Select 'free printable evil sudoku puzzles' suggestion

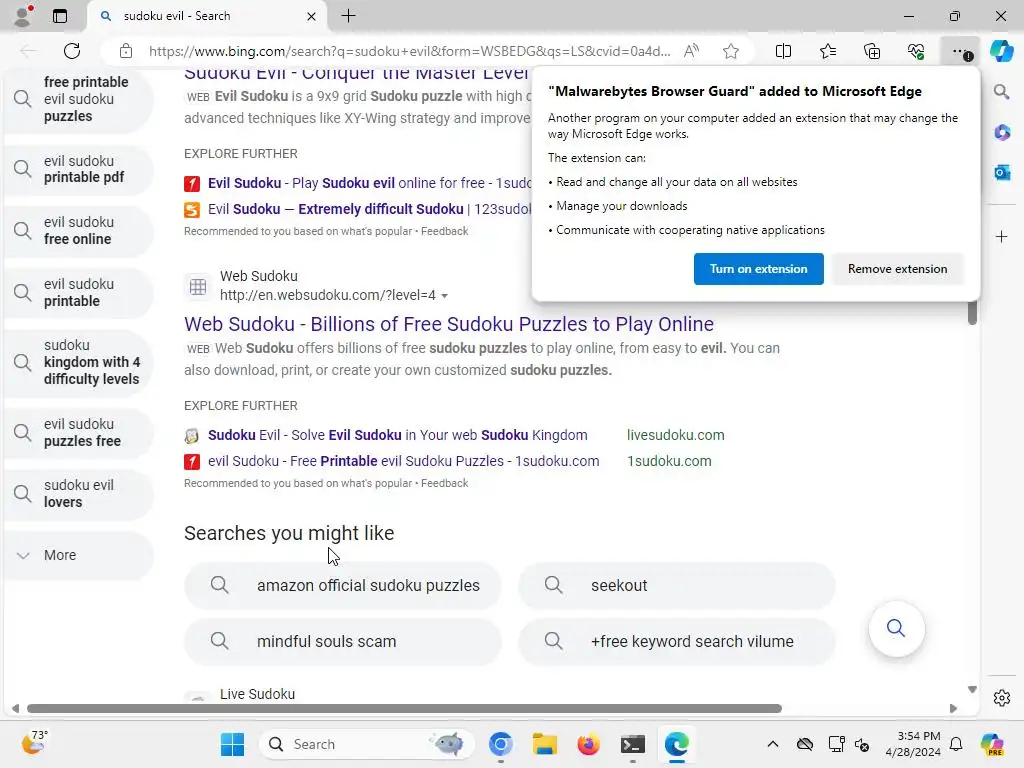(78, 99)
